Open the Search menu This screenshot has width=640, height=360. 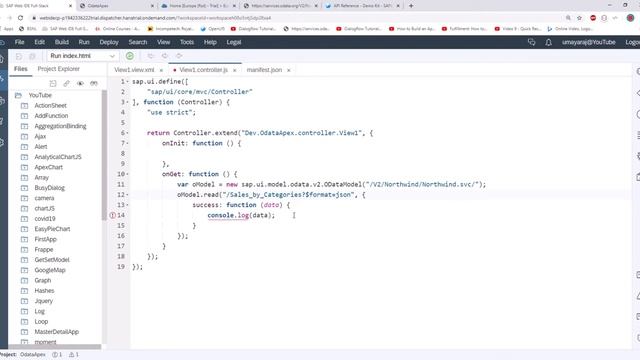click(x=138, y=42)
